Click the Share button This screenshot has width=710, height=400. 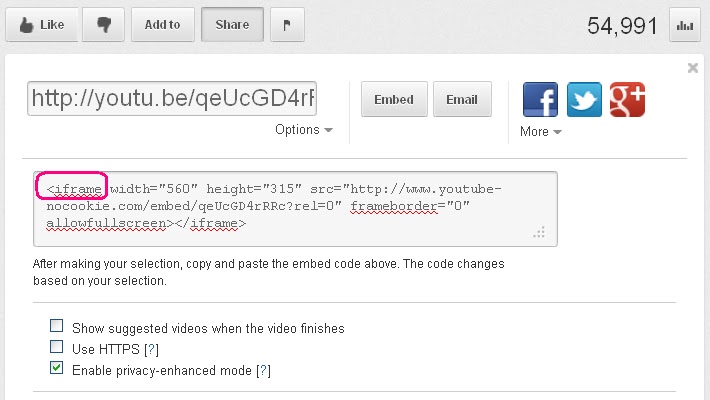(232, 25)
